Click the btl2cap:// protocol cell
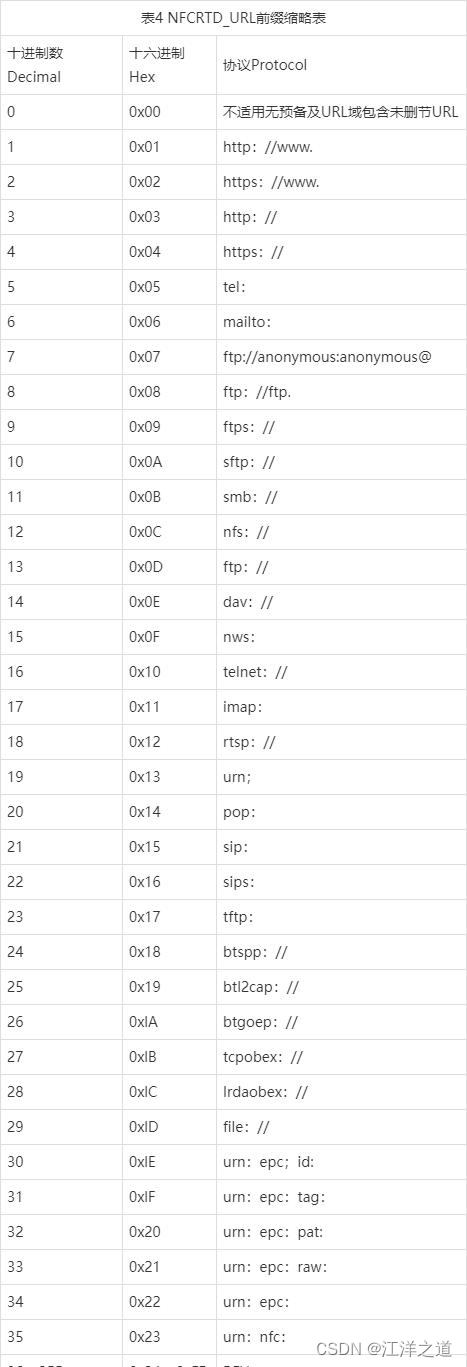This screenshot has height=1367, width=467. point(341,987)
